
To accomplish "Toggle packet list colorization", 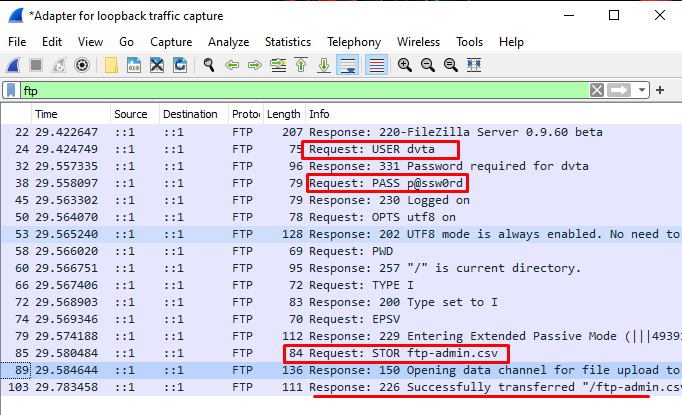I will pyautogui.click(x=376, y=65).
